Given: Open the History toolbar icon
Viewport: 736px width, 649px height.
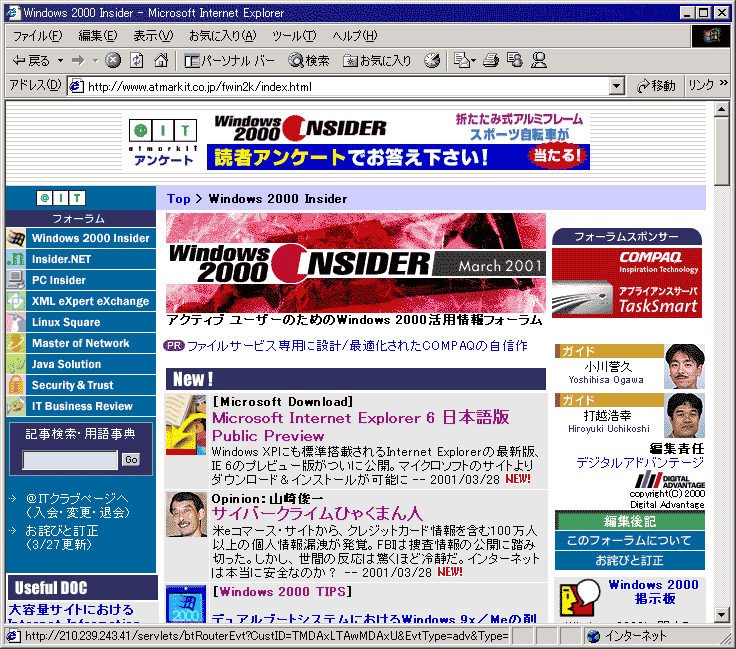Looking at the screenshot, I should pyautogui.click(x=432, y=61).
